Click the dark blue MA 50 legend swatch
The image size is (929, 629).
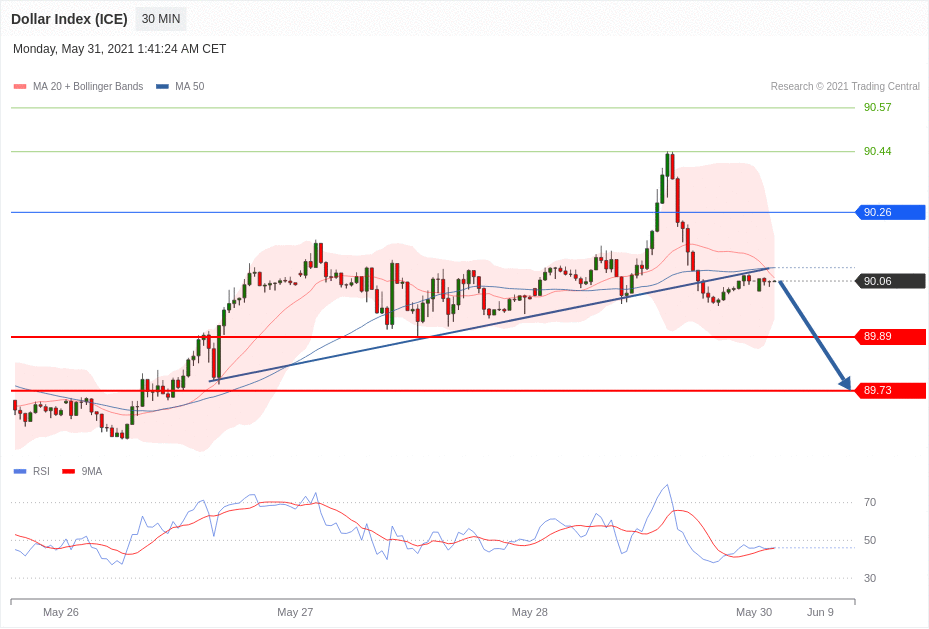(162, 87)
